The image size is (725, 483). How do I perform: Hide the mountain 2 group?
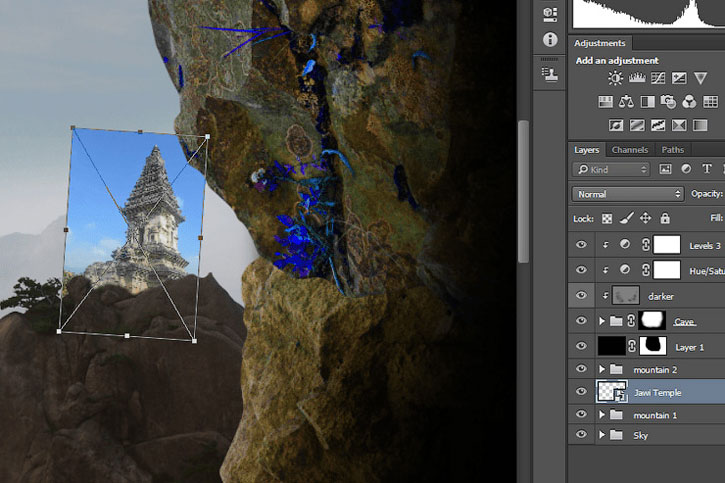tap(581, 369)
